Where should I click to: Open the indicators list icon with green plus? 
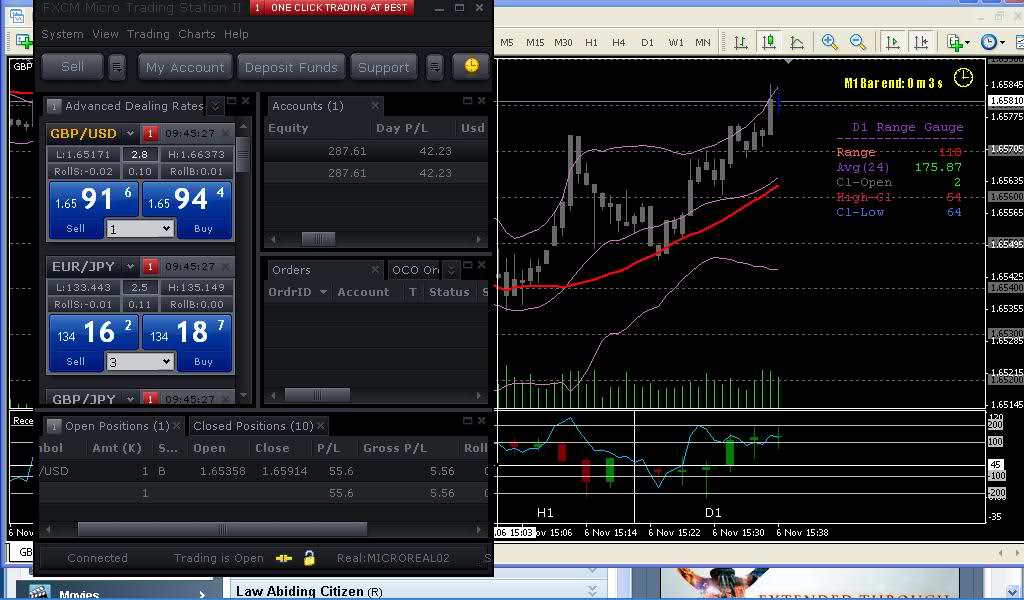(x=957, y=42)
